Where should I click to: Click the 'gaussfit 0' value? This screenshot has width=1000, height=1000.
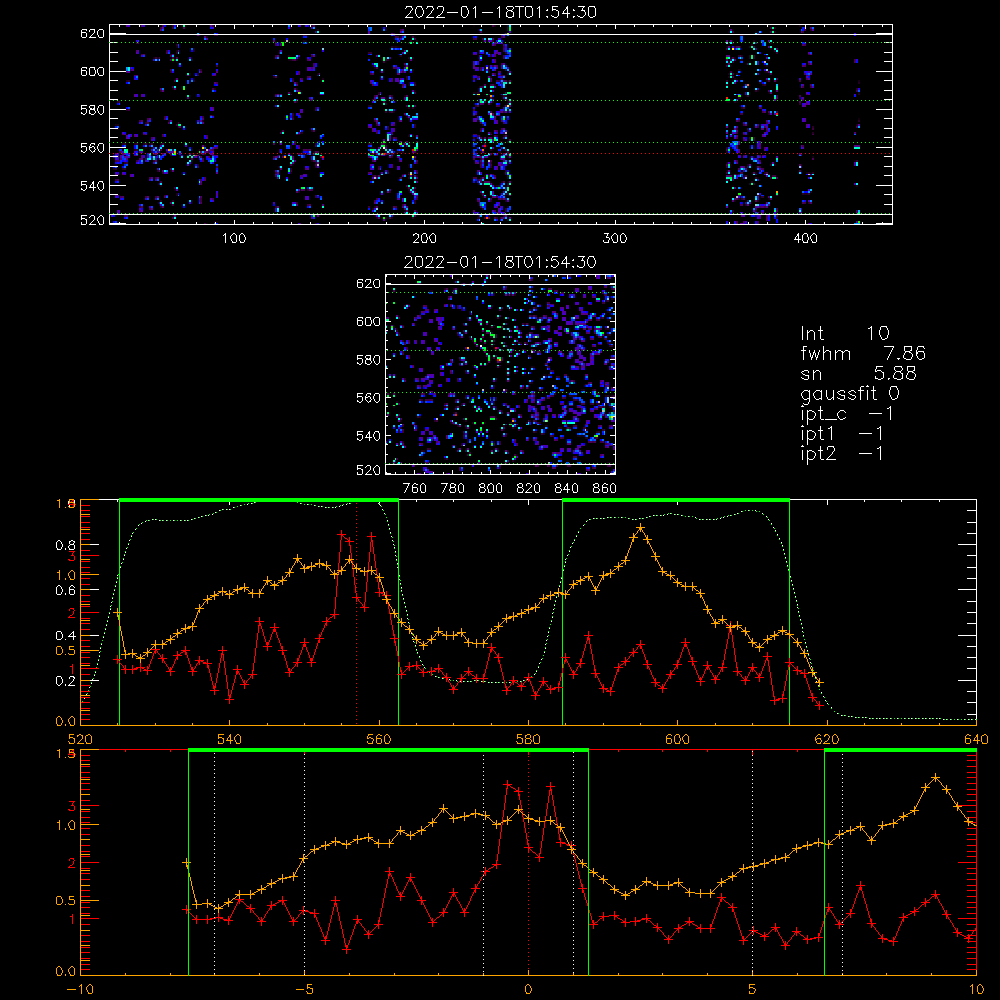(850, 393)
